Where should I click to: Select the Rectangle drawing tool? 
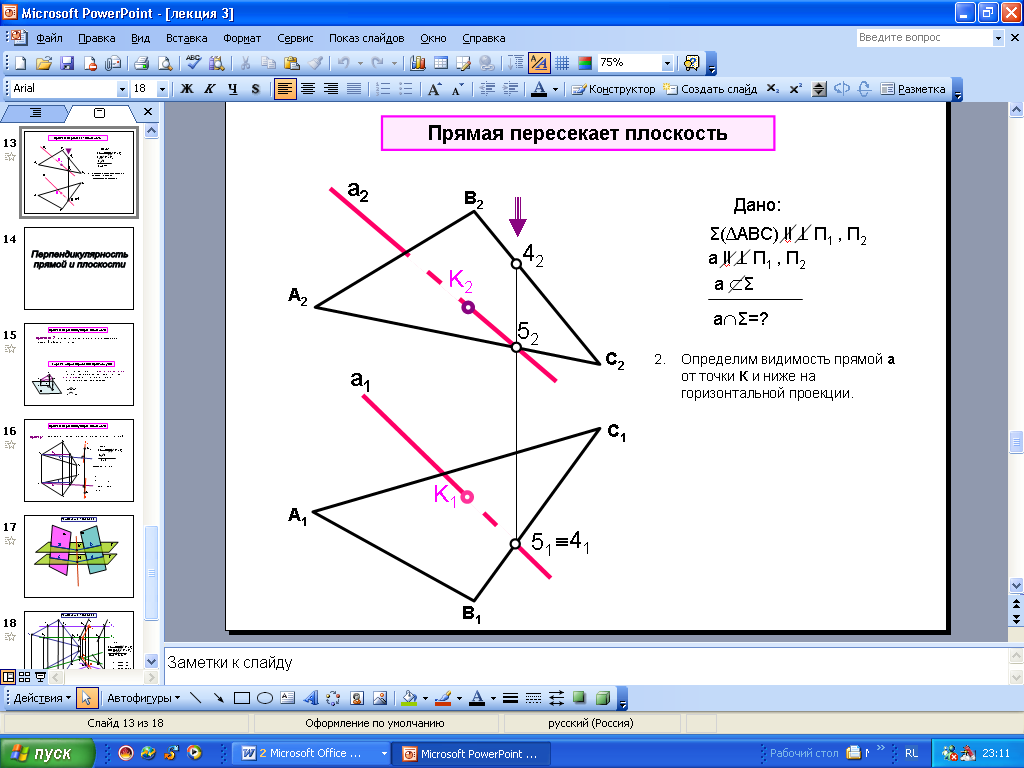point(242,698)
